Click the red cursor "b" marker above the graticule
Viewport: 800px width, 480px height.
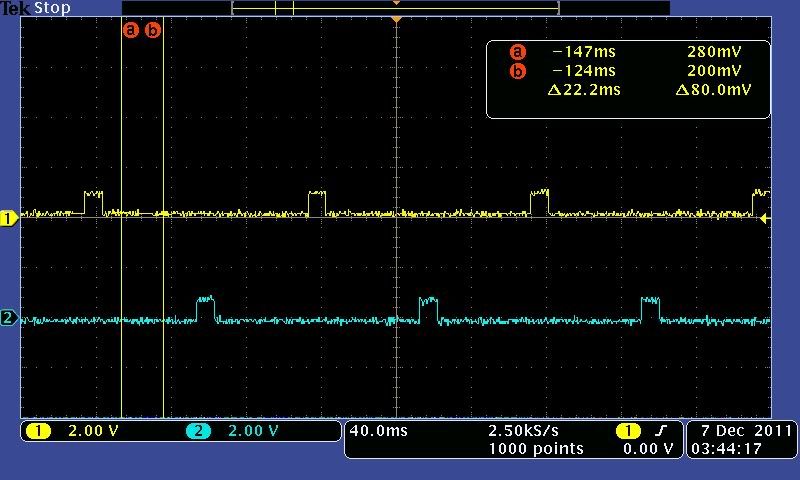(x=153, y=30)
